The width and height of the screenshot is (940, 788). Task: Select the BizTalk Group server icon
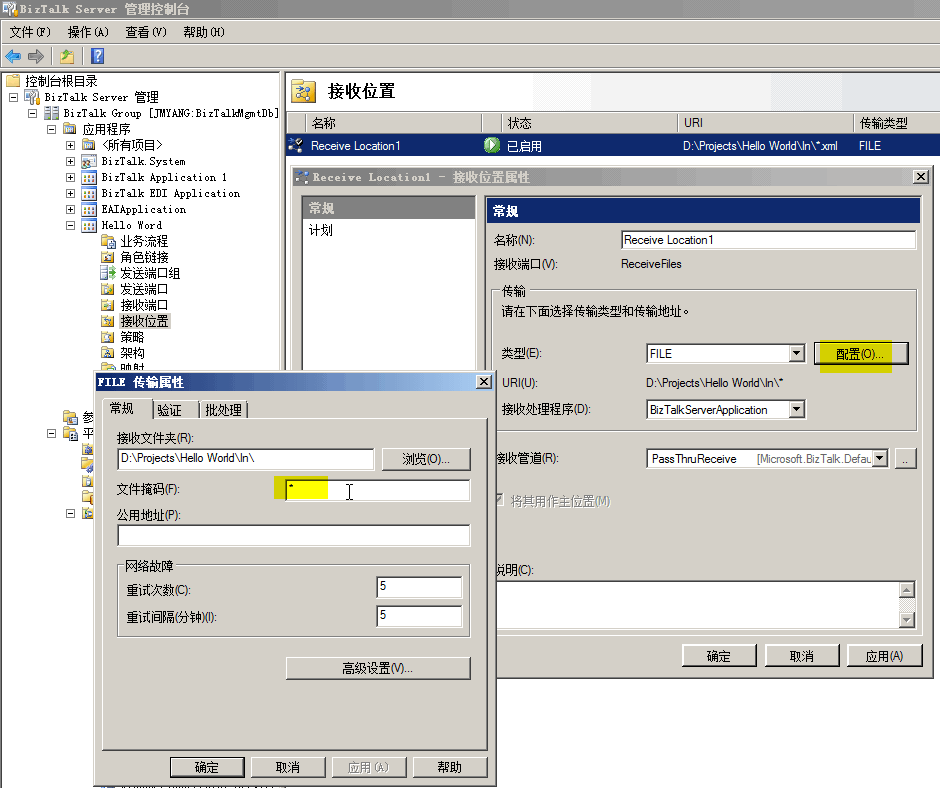(52, 113)
